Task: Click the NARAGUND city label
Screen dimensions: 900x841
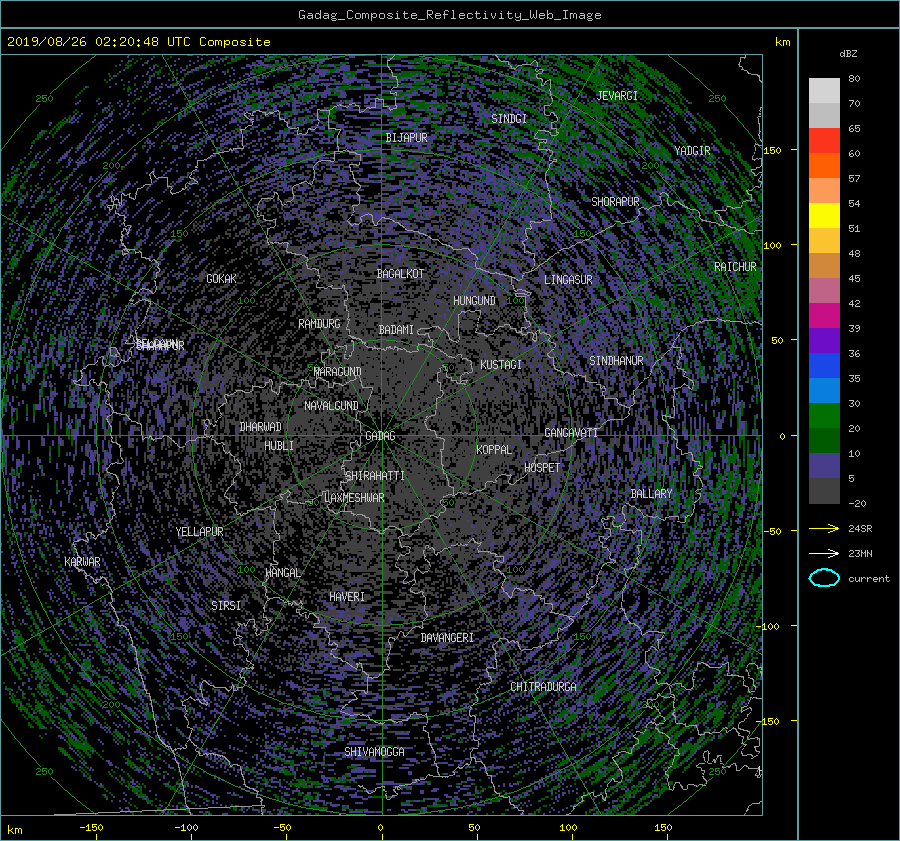Action: coord(338,372)
